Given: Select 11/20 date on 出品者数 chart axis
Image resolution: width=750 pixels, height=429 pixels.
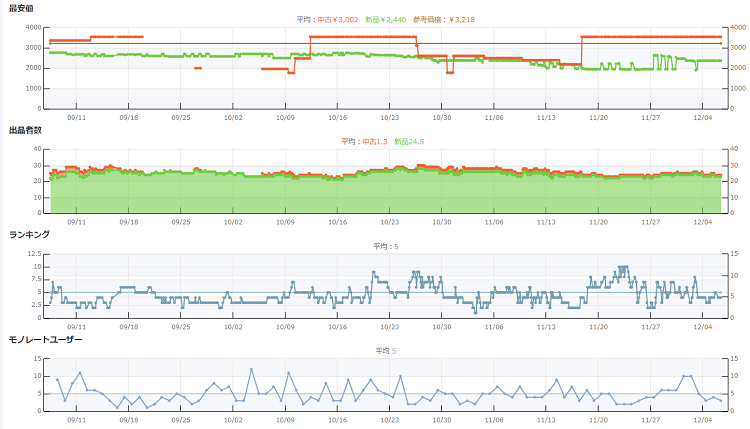Looking at the screenshot, I should click(598, 222).
